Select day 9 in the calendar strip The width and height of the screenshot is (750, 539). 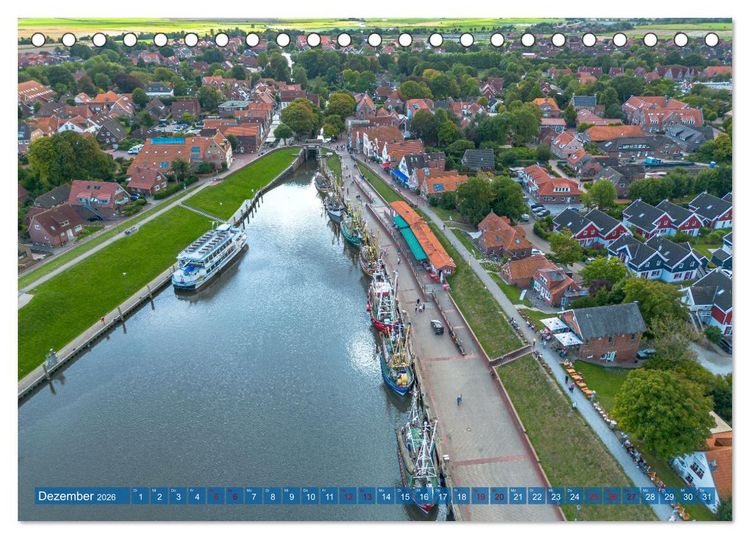291,496
